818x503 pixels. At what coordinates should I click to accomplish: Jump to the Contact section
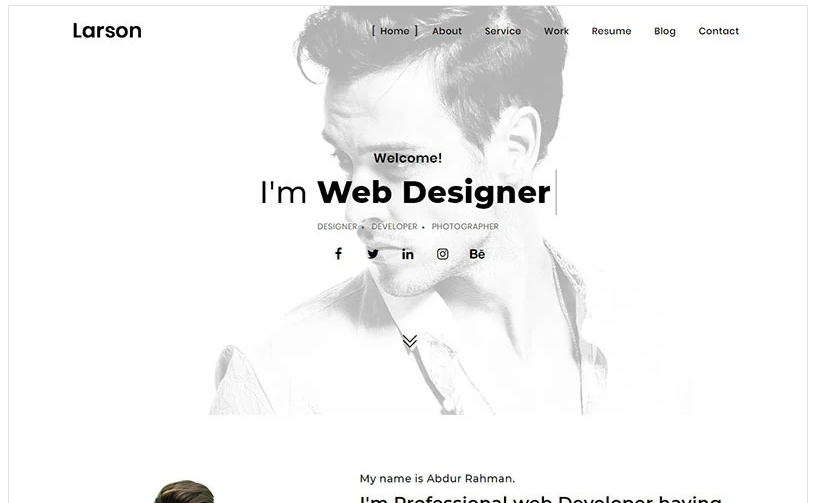[x=718, y=31]
